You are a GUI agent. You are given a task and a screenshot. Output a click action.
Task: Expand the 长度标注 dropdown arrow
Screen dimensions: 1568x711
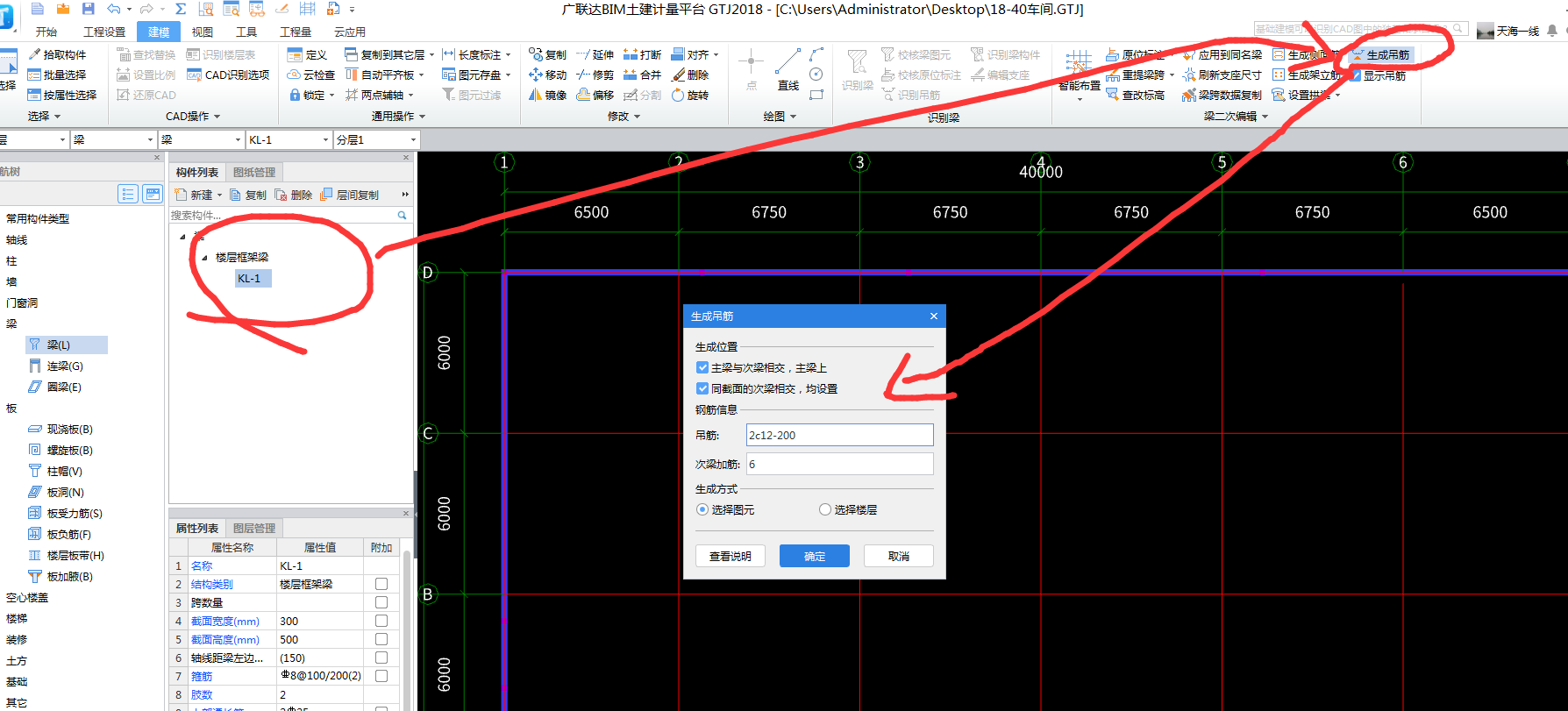pos(508,54)
